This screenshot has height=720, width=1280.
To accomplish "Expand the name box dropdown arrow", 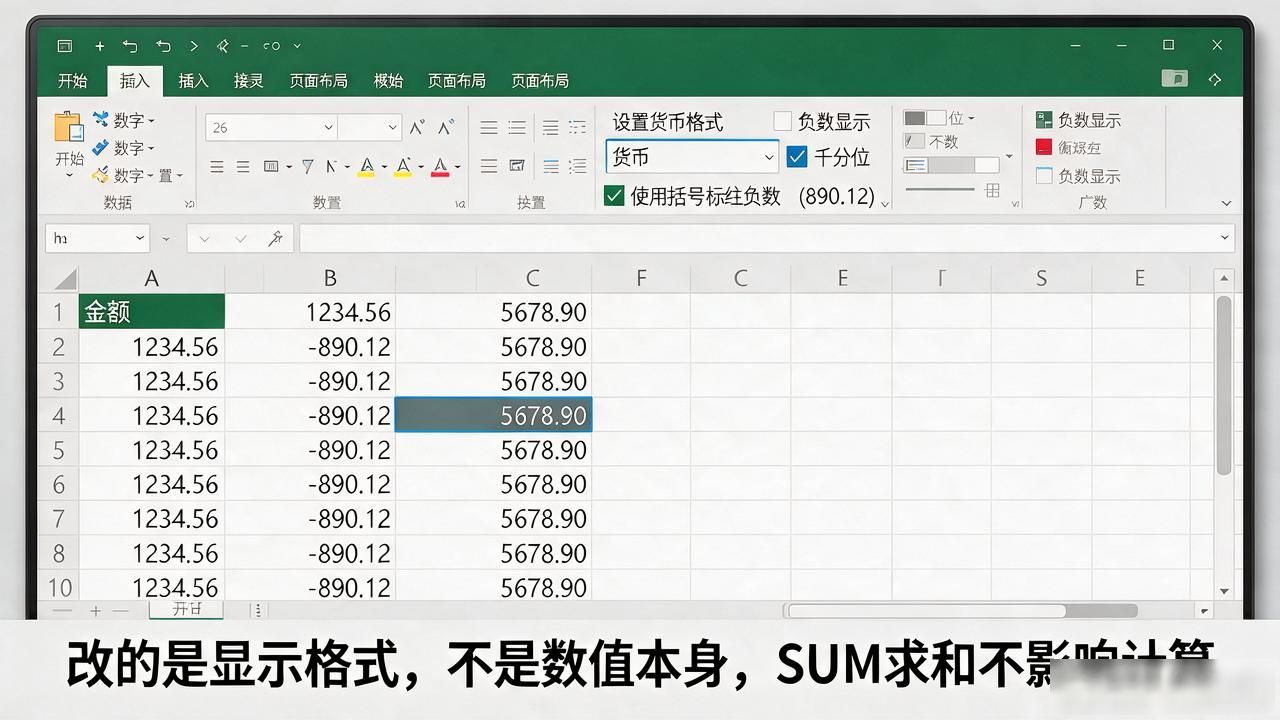I will pos(139,239).
